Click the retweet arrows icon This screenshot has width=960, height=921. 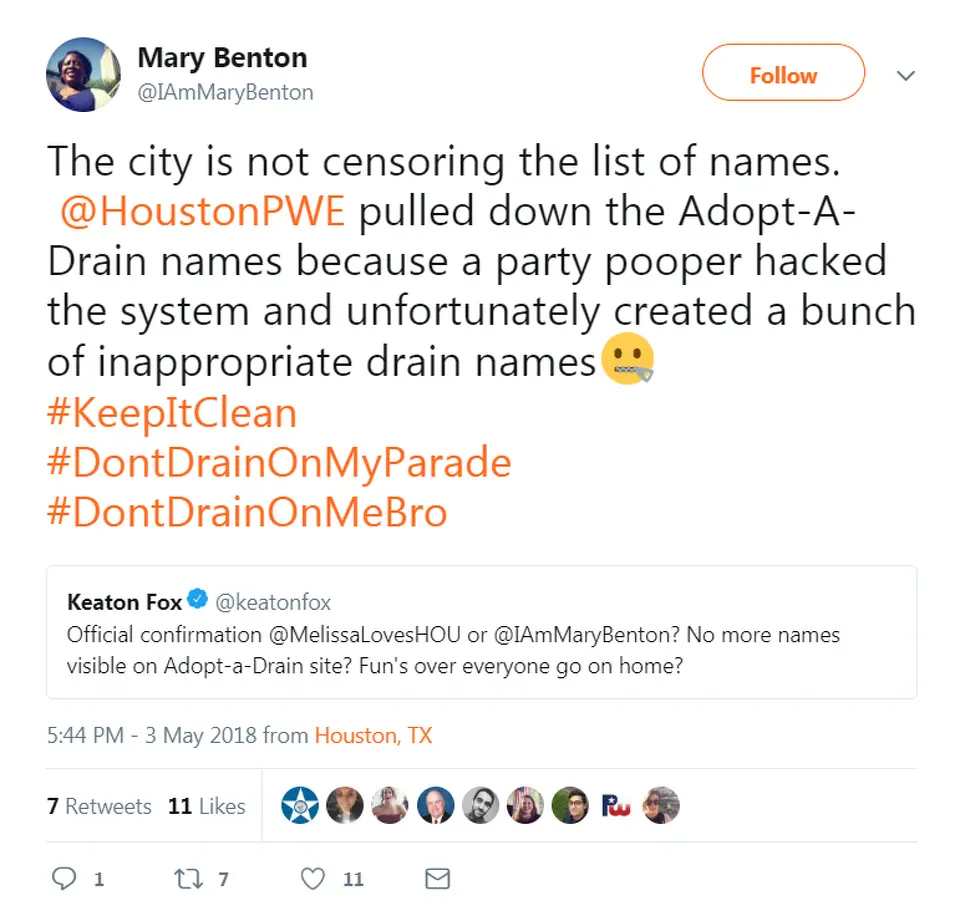point(187,879)
